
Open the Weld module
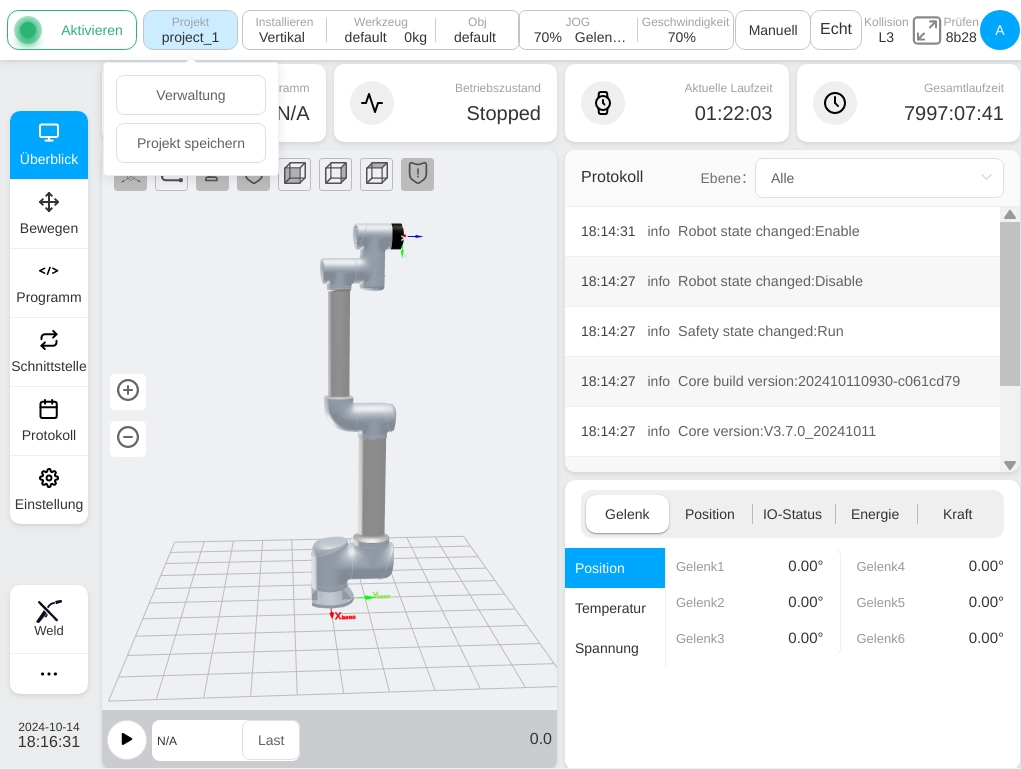pos(49,619)
